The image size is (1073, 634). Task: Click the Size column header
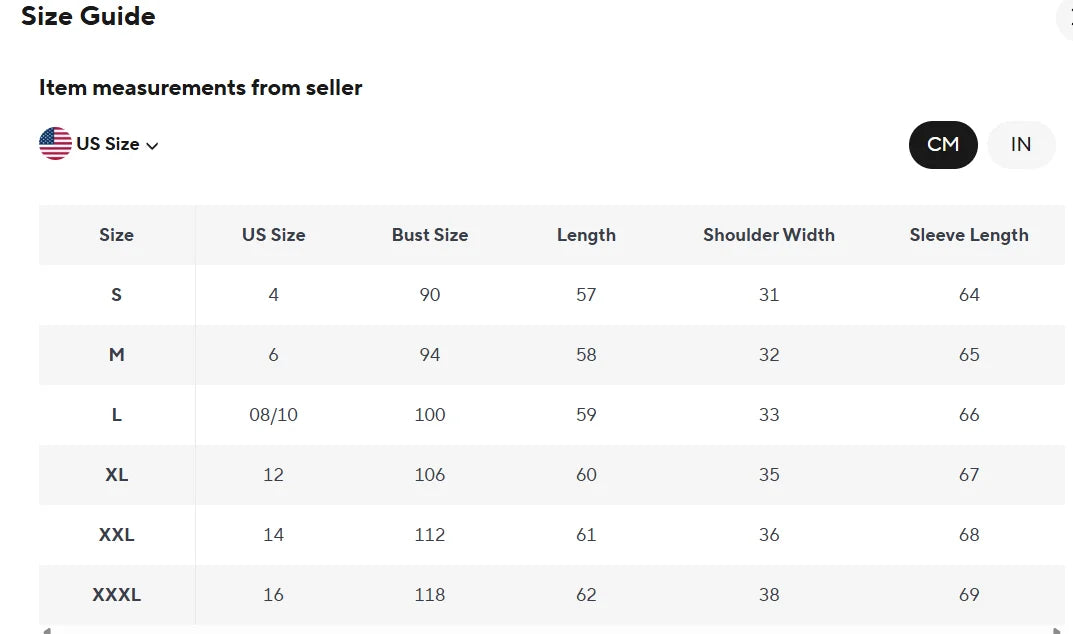[x=116, y=235]
